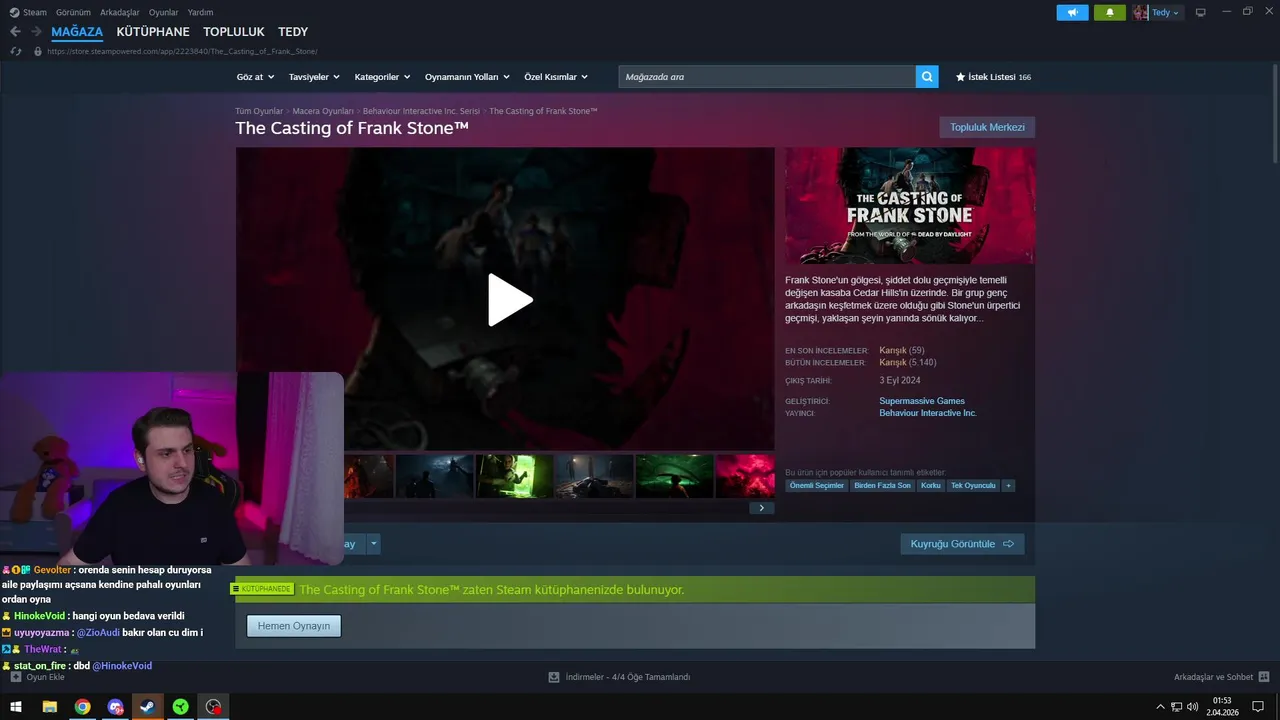Click the Hemen Oynayın button
The height and width of the screenshot is (720, 1280).
[294, 626]
